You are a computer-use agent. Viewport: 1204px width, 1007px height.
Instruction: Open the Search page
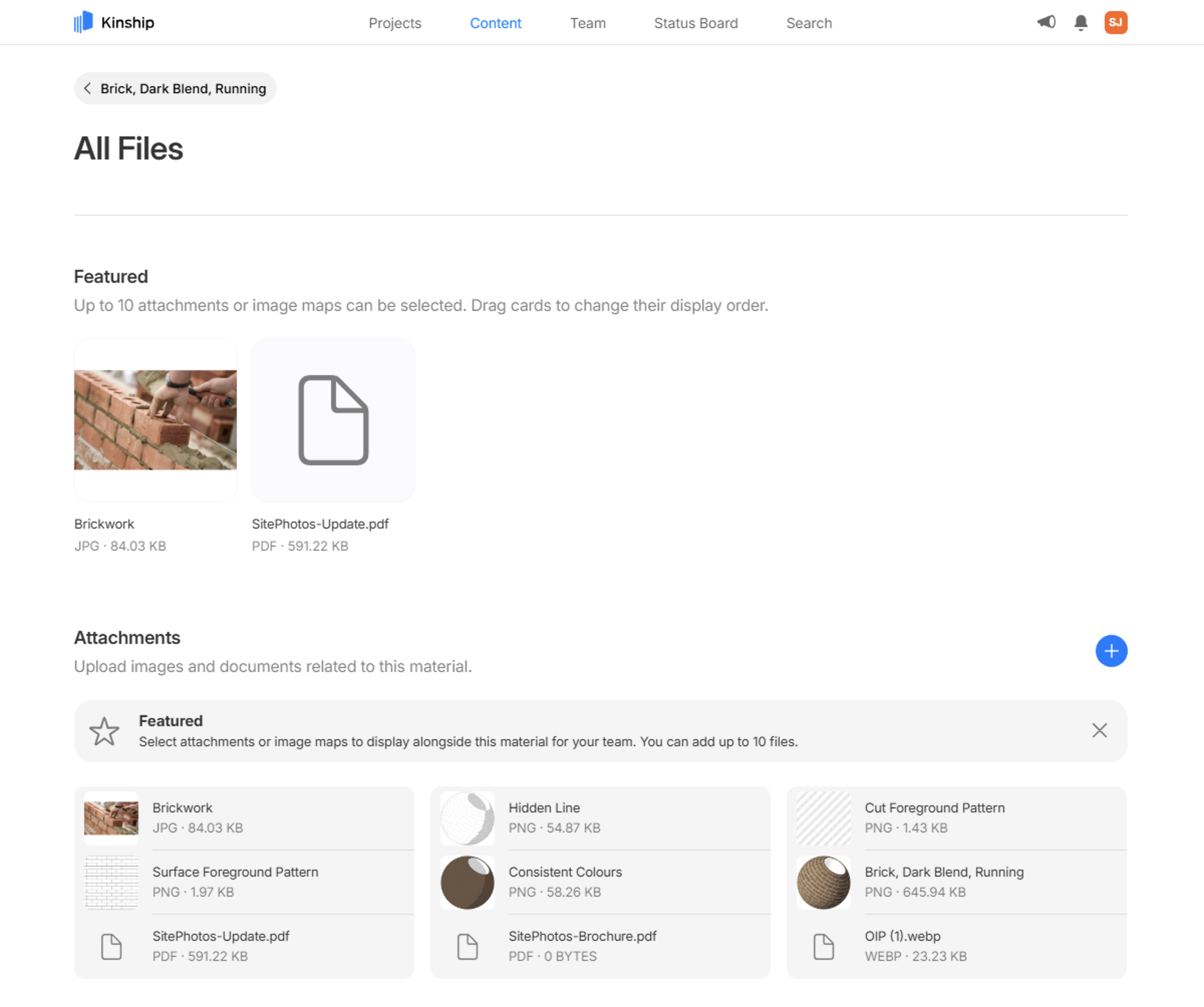tap(808, 23)
